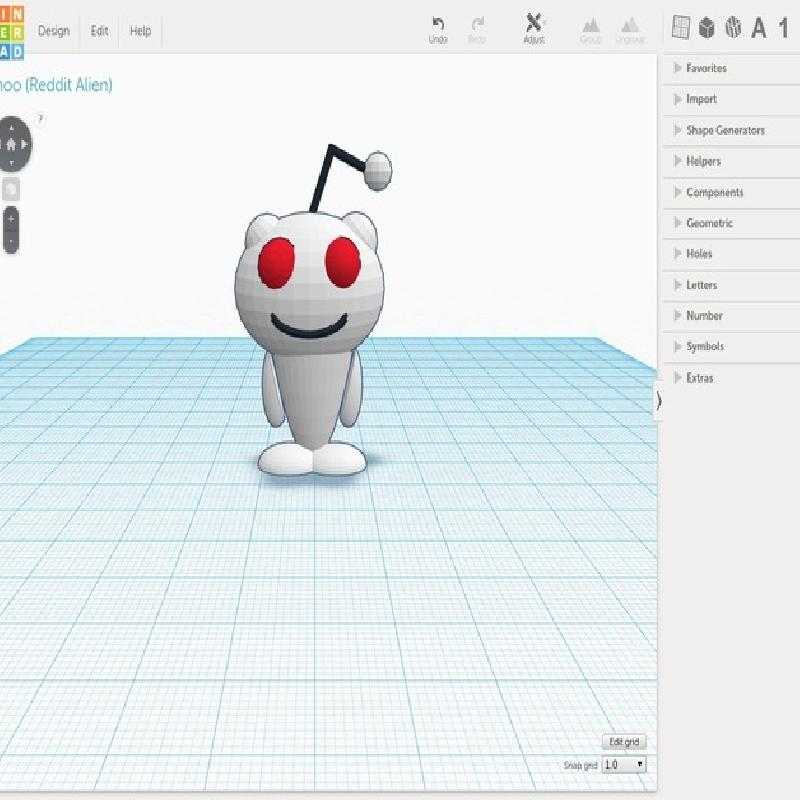Expand the Shape Generators section
This screenshot has width=800, height=800.
pos(732,131)
